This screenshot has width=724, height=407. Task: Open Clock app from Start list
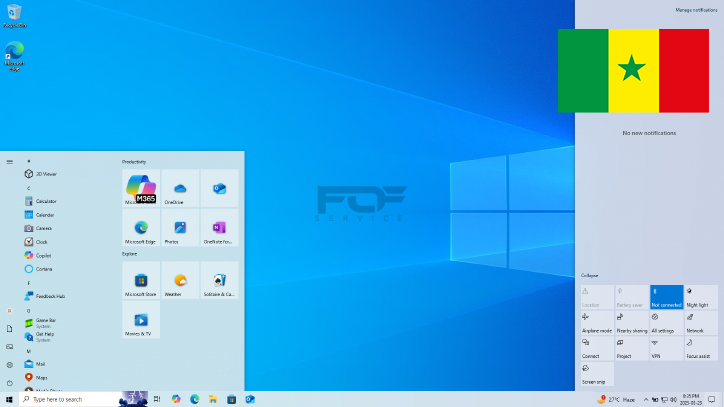42,242
